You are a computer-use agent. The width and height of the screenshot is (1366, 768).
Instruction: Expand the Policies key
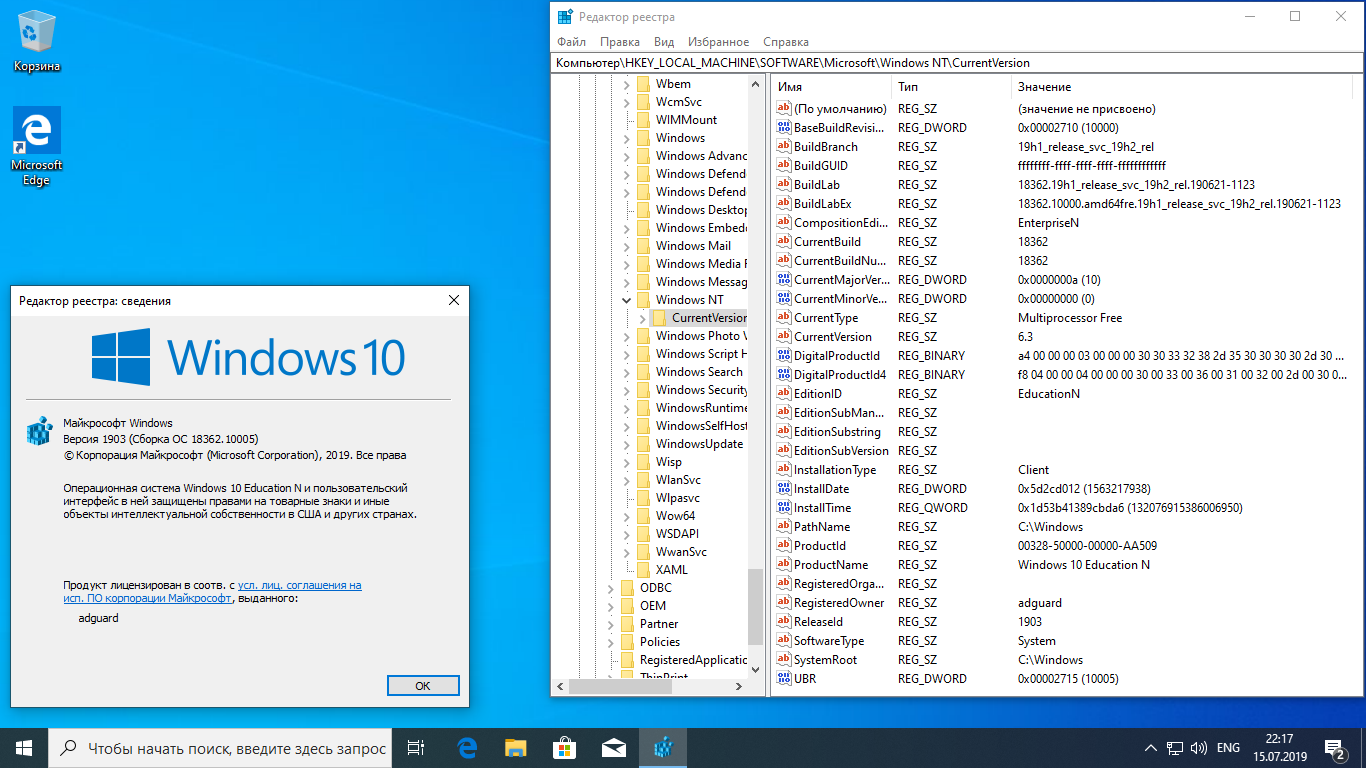click(611, 642)
